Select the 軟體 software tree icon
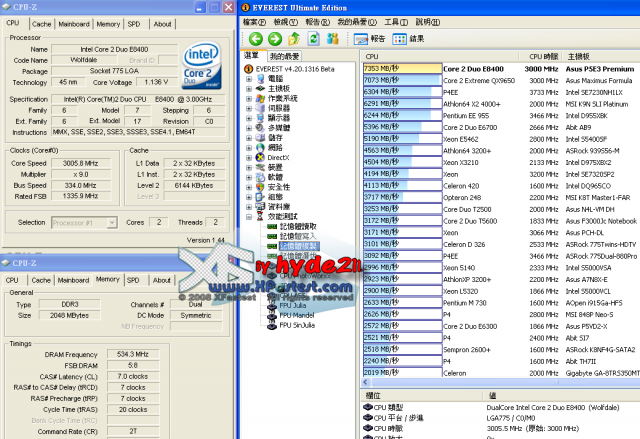This screenshot has height=439, width=640. tap(260, 177)
